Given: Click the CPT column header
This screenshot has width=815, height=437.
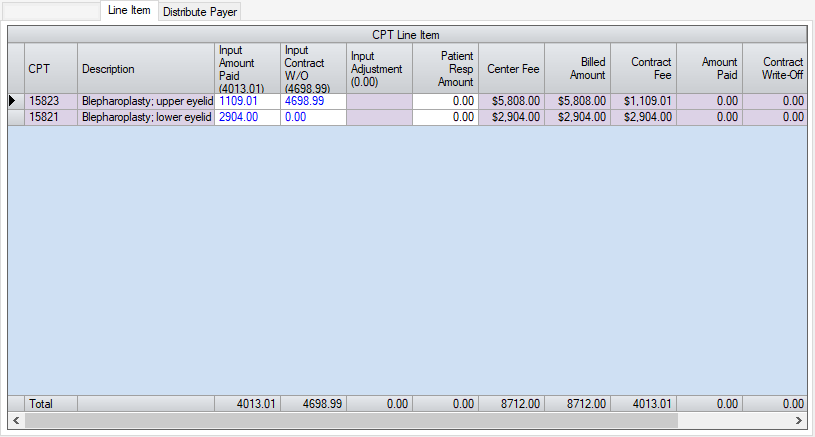Looking at the screenshot, I should pos(50,69).
